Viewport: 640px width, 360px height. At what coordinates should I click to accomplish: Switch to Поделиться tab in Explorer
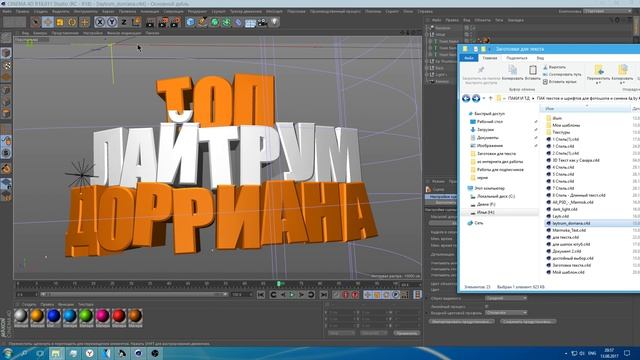click(x=517, y=58)
